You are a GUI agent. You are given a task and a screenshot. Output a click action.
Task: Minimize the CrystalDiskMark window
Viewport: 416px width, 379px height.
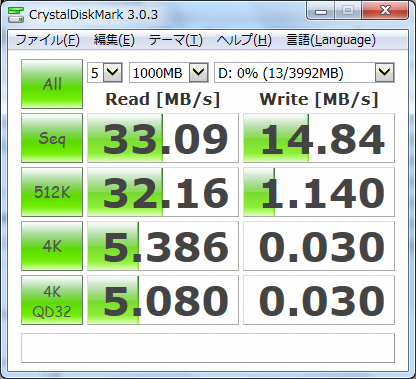[321, 11]
